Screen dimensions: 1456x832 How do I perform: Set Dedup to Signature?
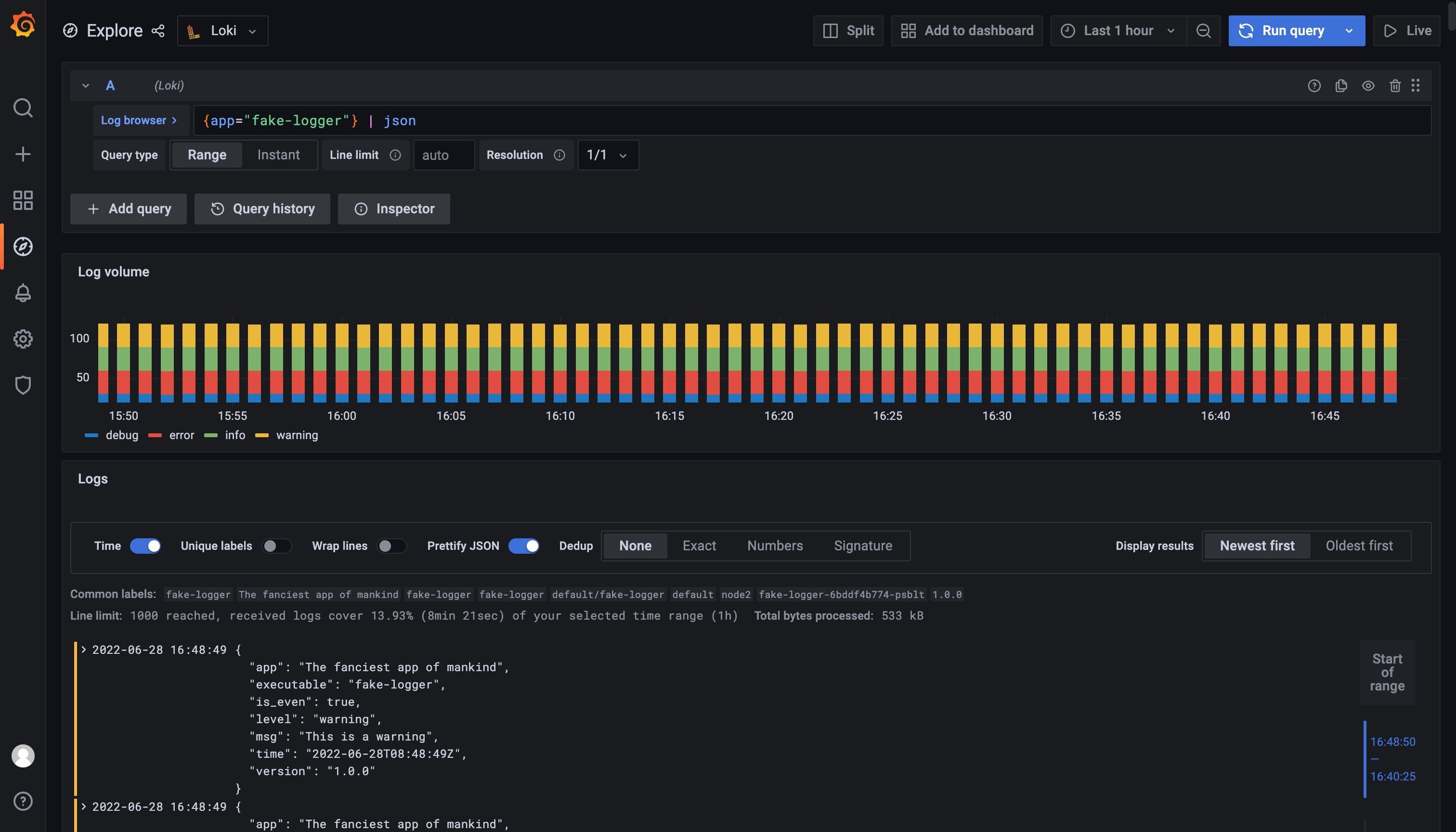(863, 546)
